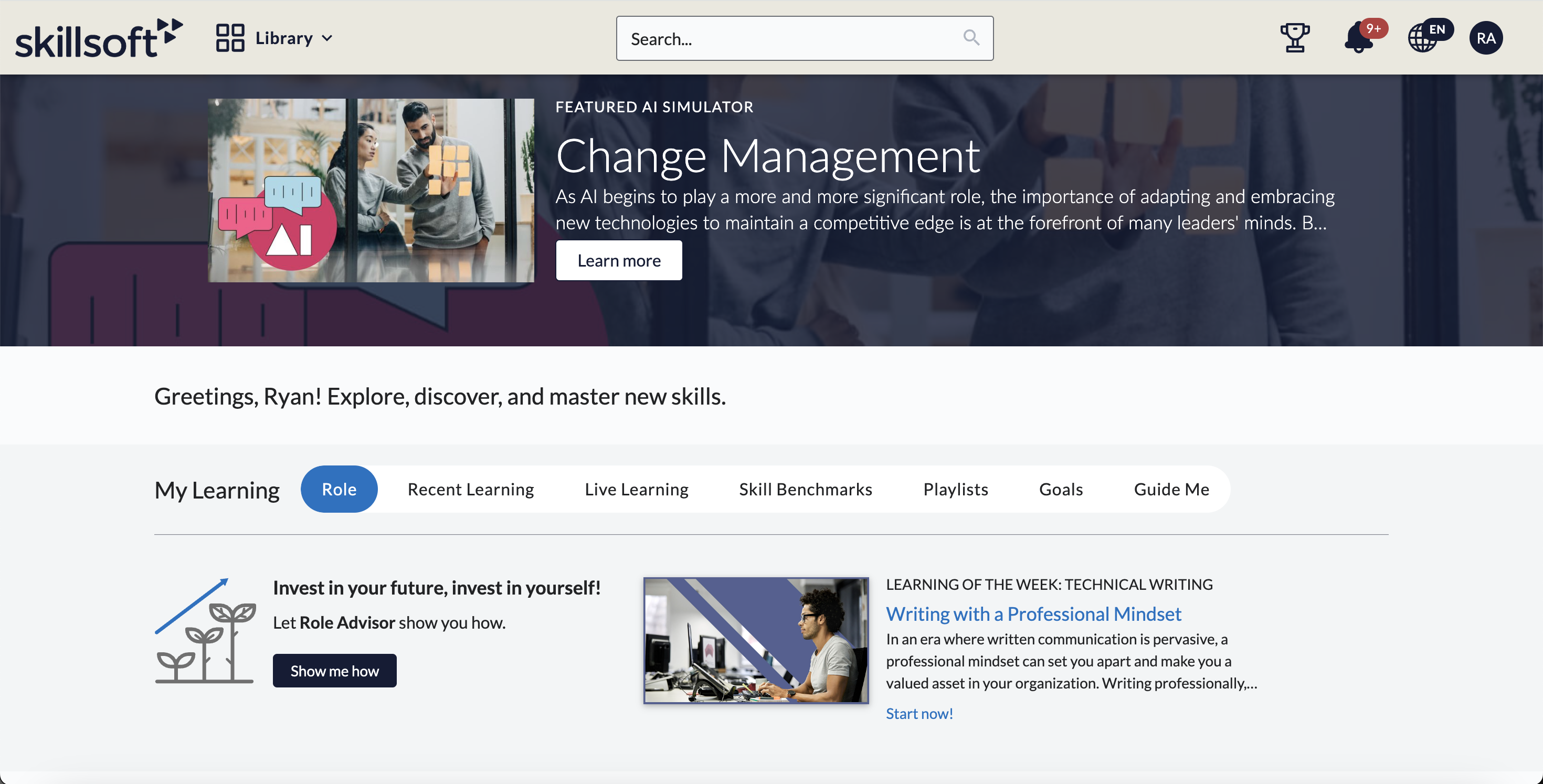
Task: Open the Playlists tab
Action: [955, 489]
